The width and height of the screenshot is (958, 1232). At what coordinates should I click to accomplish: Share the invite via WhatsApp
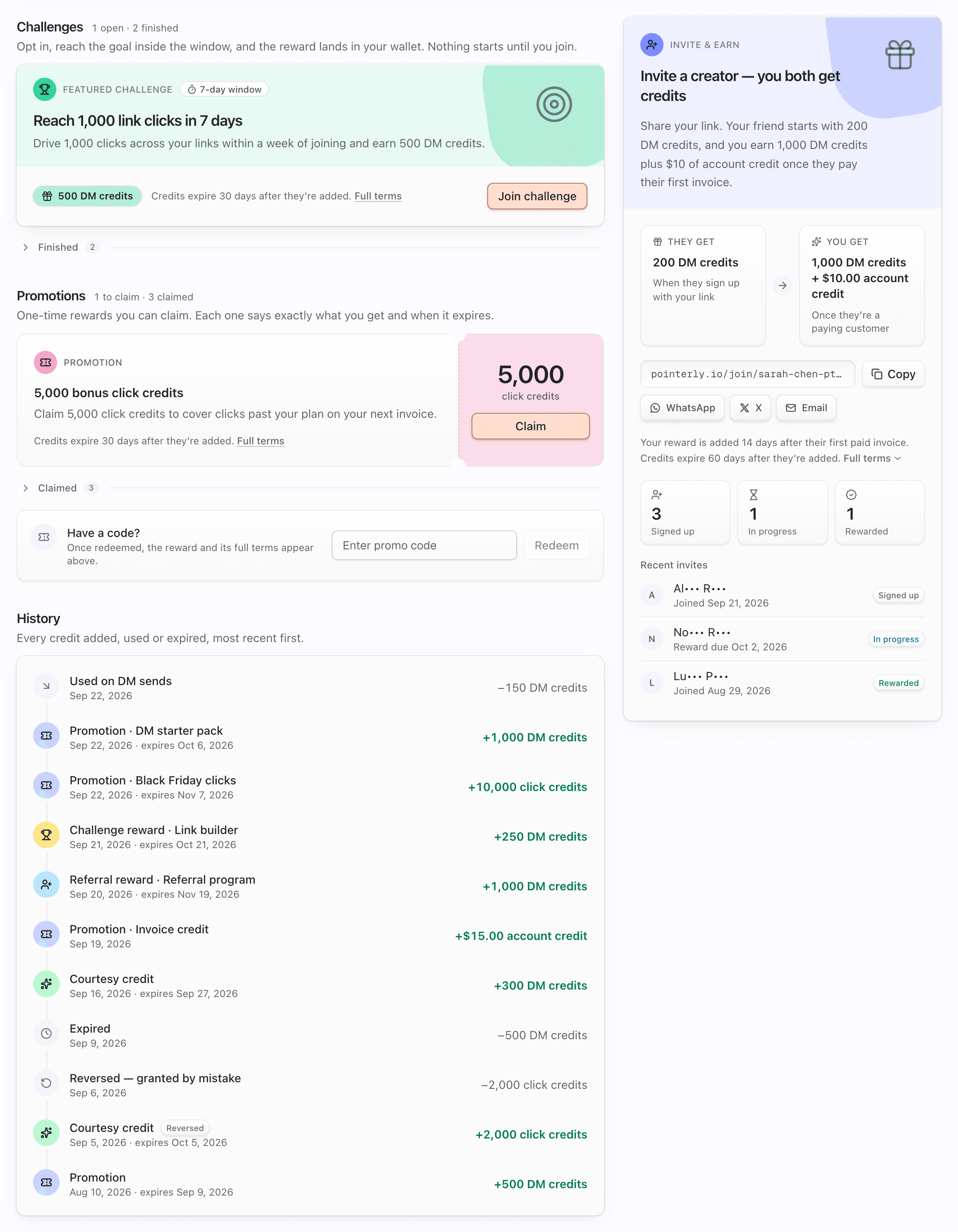[x=682, y=408]
